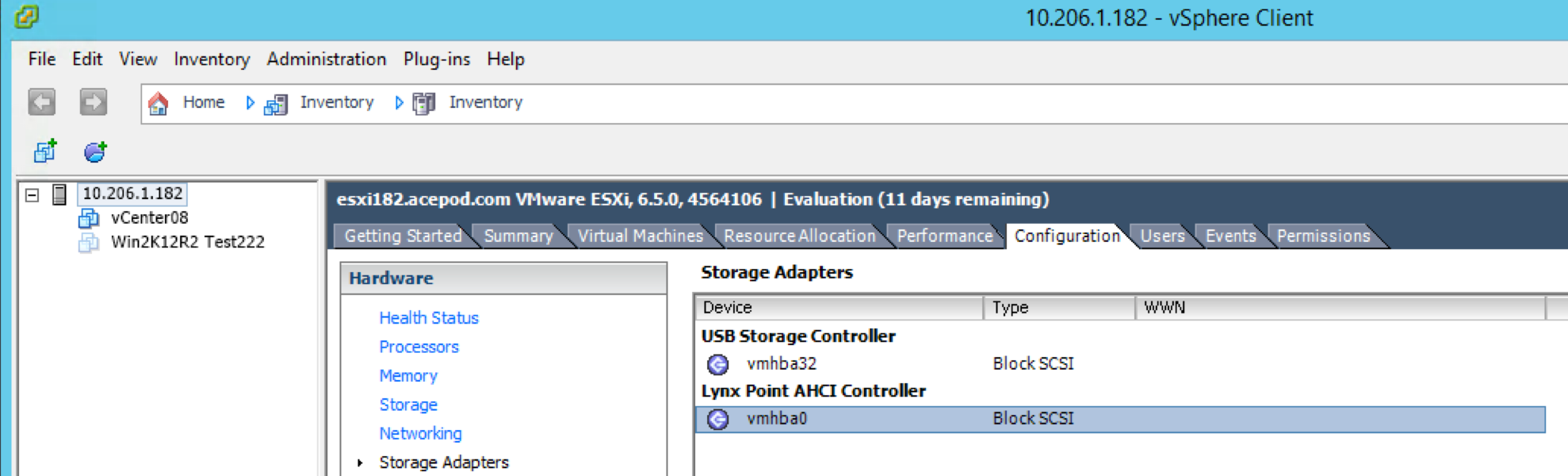Open the Networking hardware link
Viewport: 1568px width, 476px height.
point(420,434)
